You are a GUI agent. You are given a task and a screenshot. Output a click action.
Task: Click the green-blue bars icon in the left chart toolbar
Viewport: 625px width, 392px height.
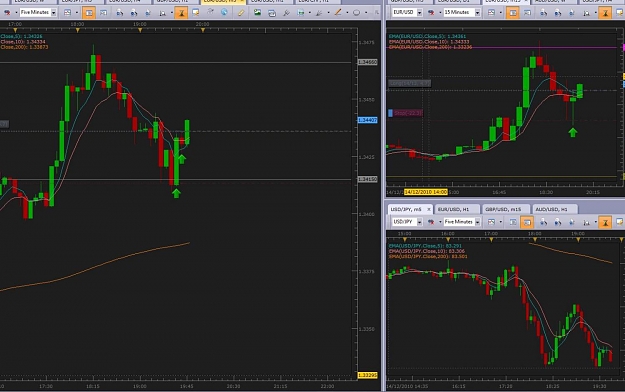[x=300, y=13]
